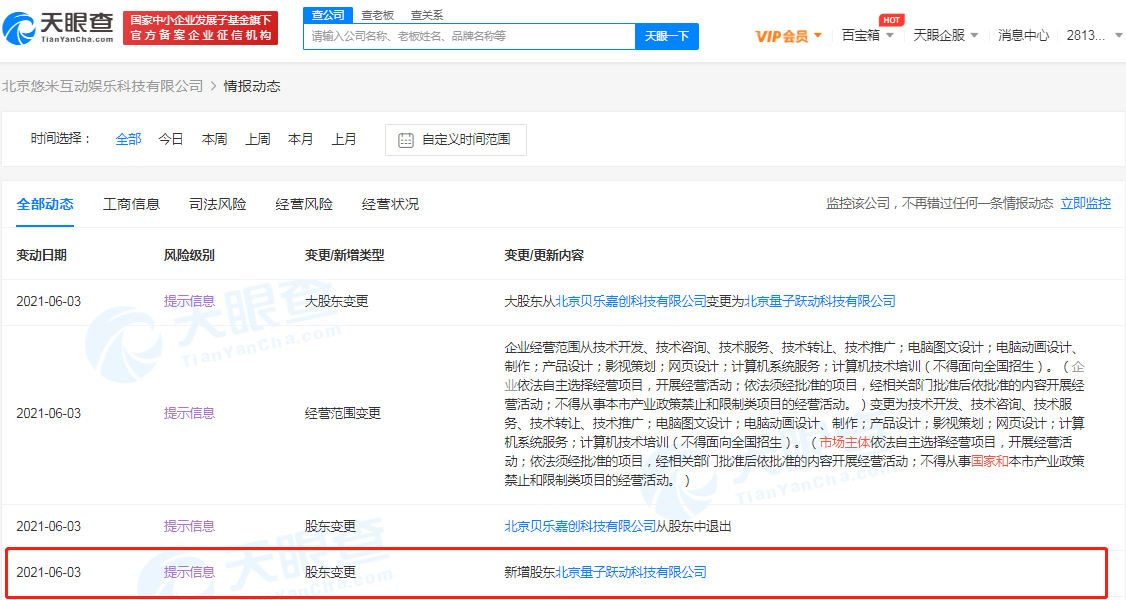
Task: Click the 变更/新增类型 column header
Action: [x=345, y=256]
